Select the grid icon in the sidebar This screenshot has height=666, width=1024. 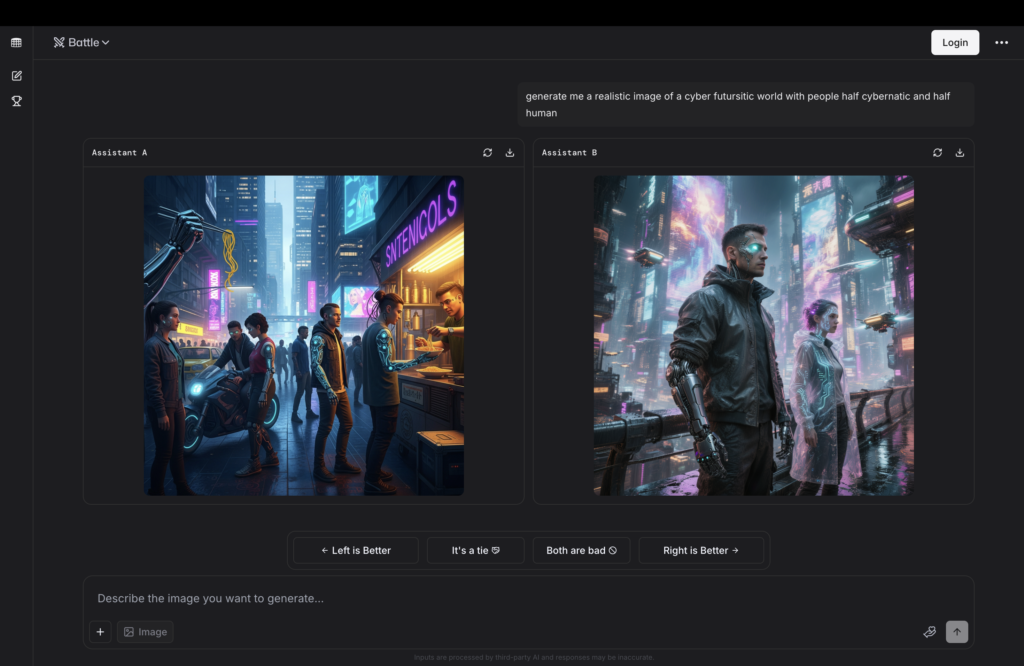click(15, 42)
